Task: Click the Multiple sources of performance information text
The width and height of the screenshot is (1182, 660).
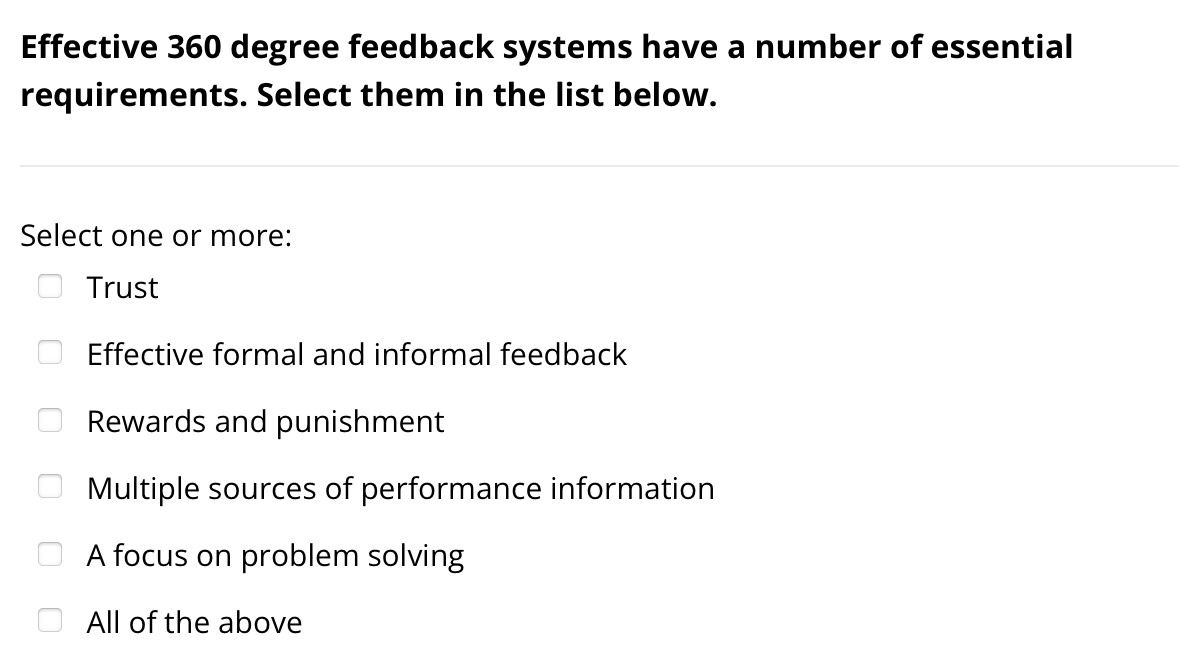Action: (400, 488)
